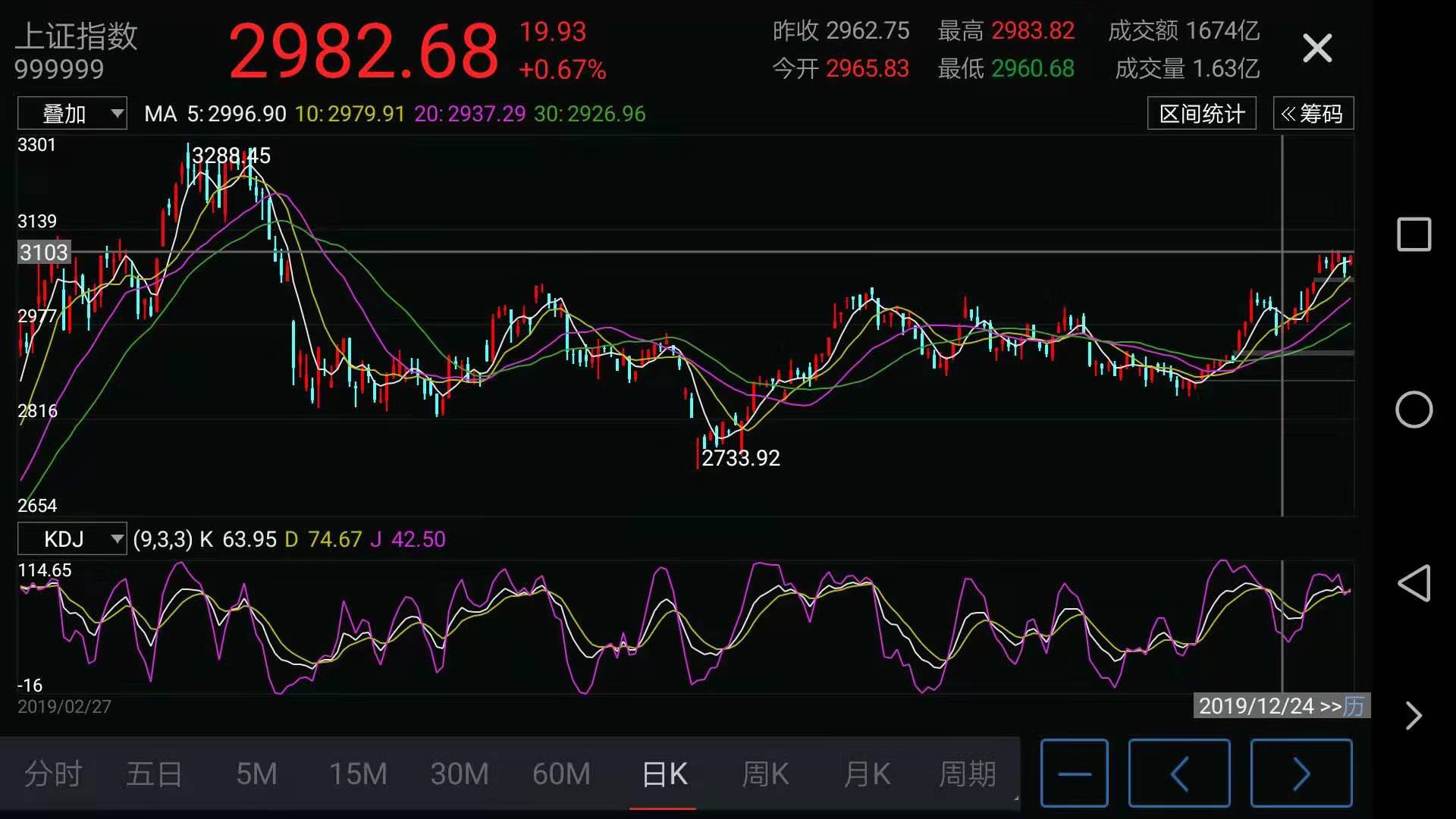Image resolution: width=1456 pixels, height=819 pixels.
Task: Tap the back triangle icon on right edge
Action: [1414, 584]
